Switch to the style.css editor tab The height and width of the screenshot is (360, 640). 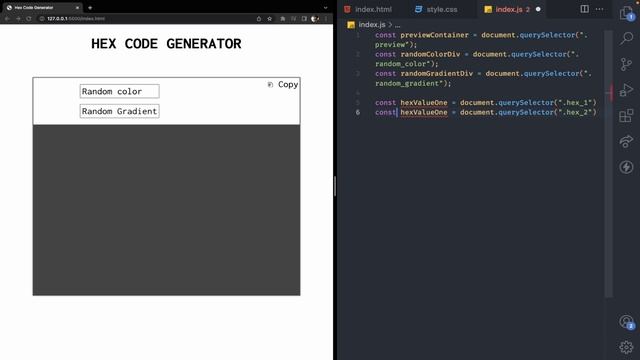436,9
